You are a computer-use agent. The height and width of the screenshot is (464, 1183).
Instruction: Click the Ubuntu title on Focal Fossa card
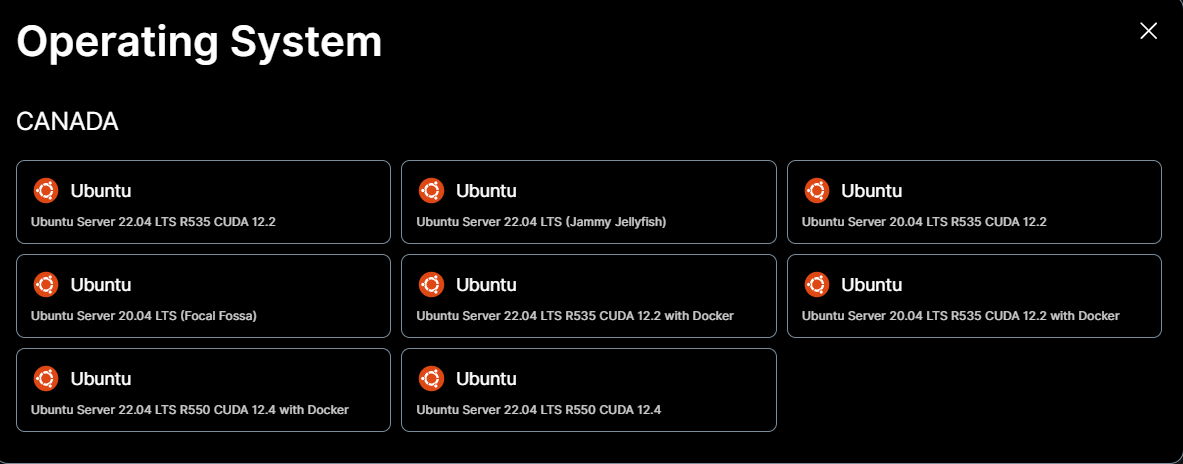(x=101, y=284)
